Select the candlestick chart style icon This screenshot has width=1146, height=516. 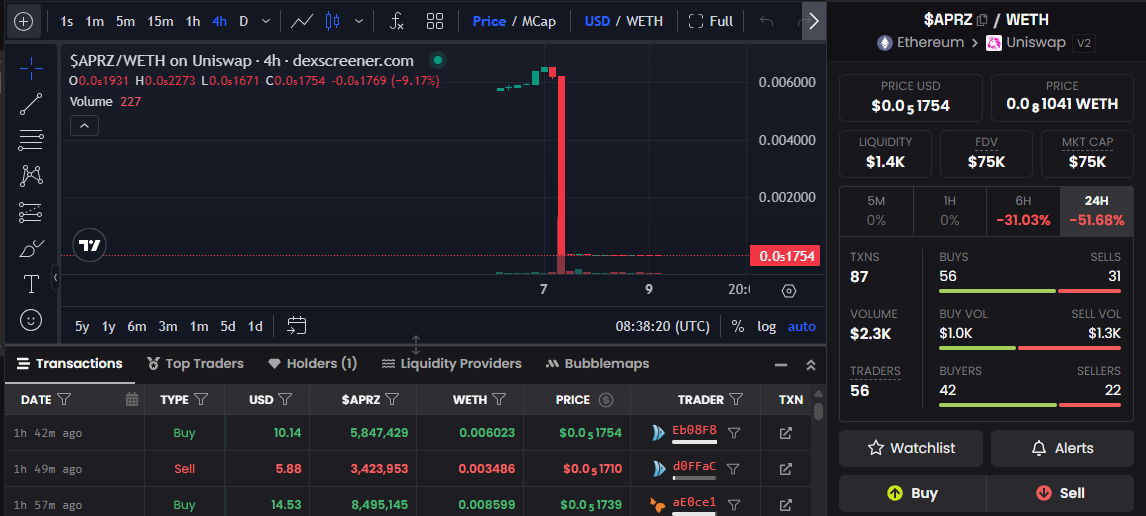(333, 21)
